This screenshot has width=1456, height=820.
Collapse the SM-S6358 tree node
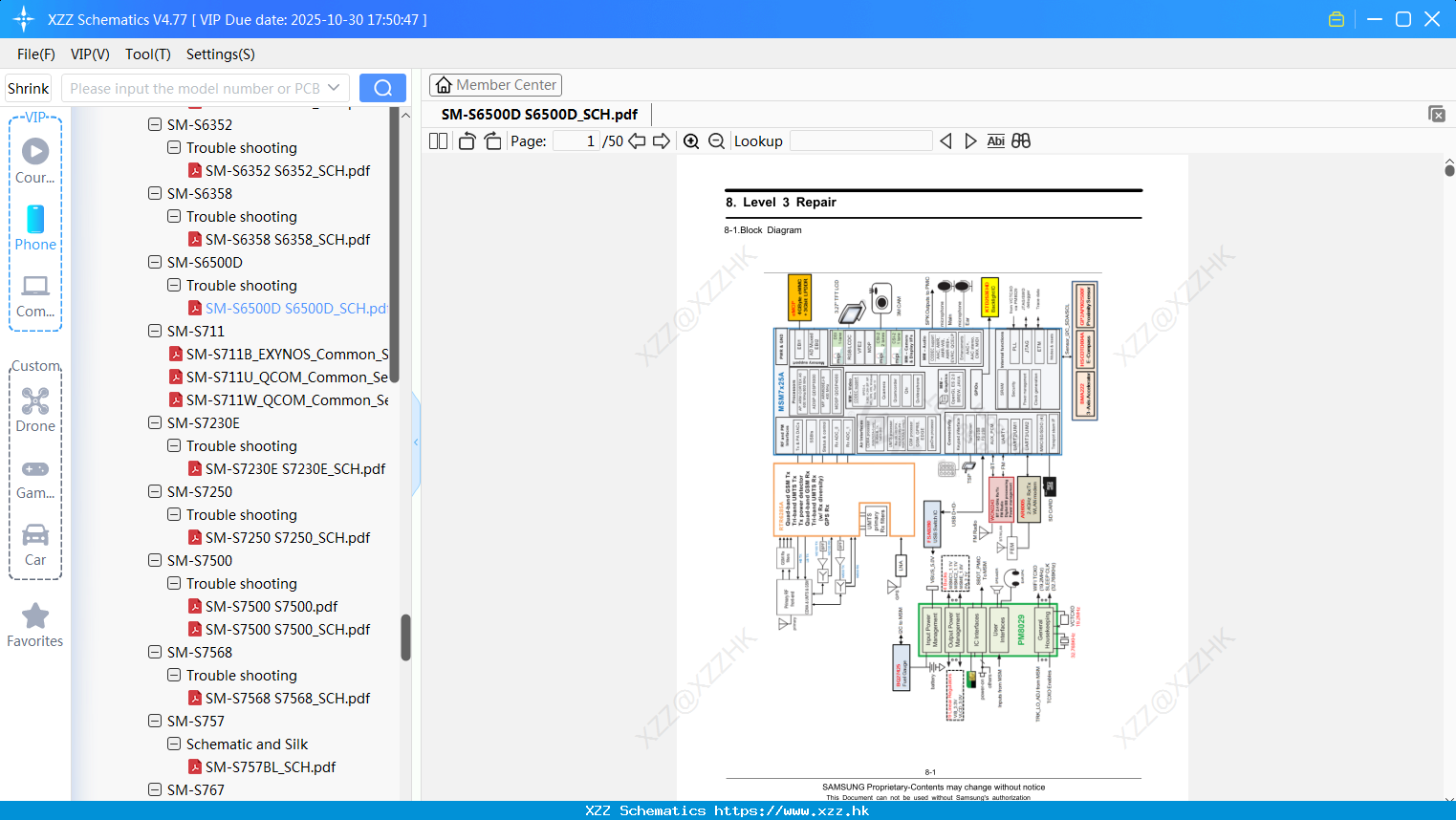tap(155, 193)
